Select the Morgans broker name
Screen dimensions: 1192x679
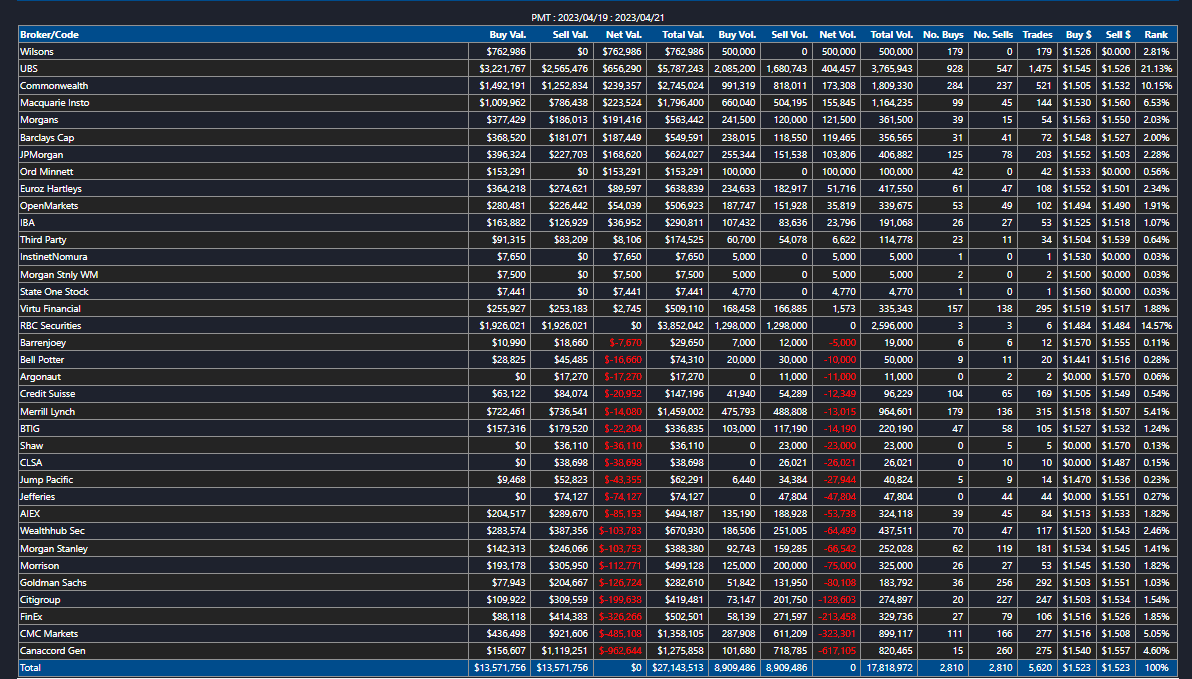39,119
